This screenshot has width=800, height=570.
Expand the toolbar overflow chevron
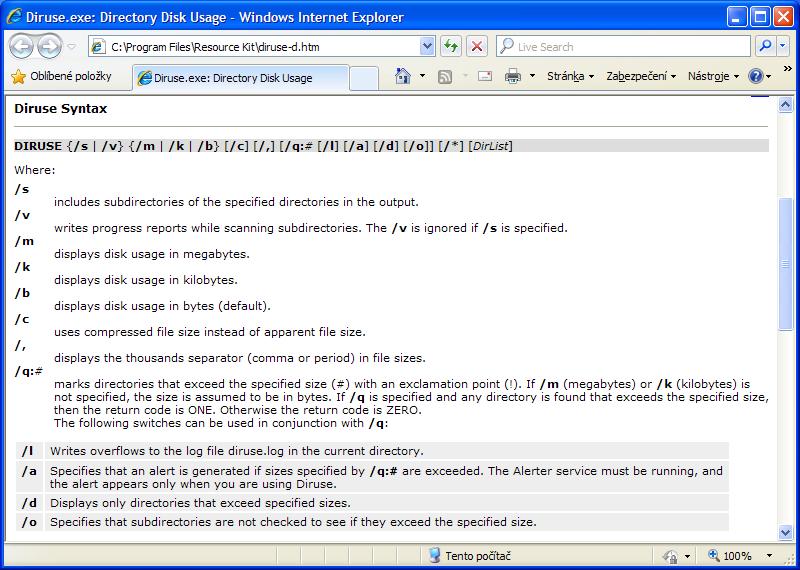click(787, 68)
